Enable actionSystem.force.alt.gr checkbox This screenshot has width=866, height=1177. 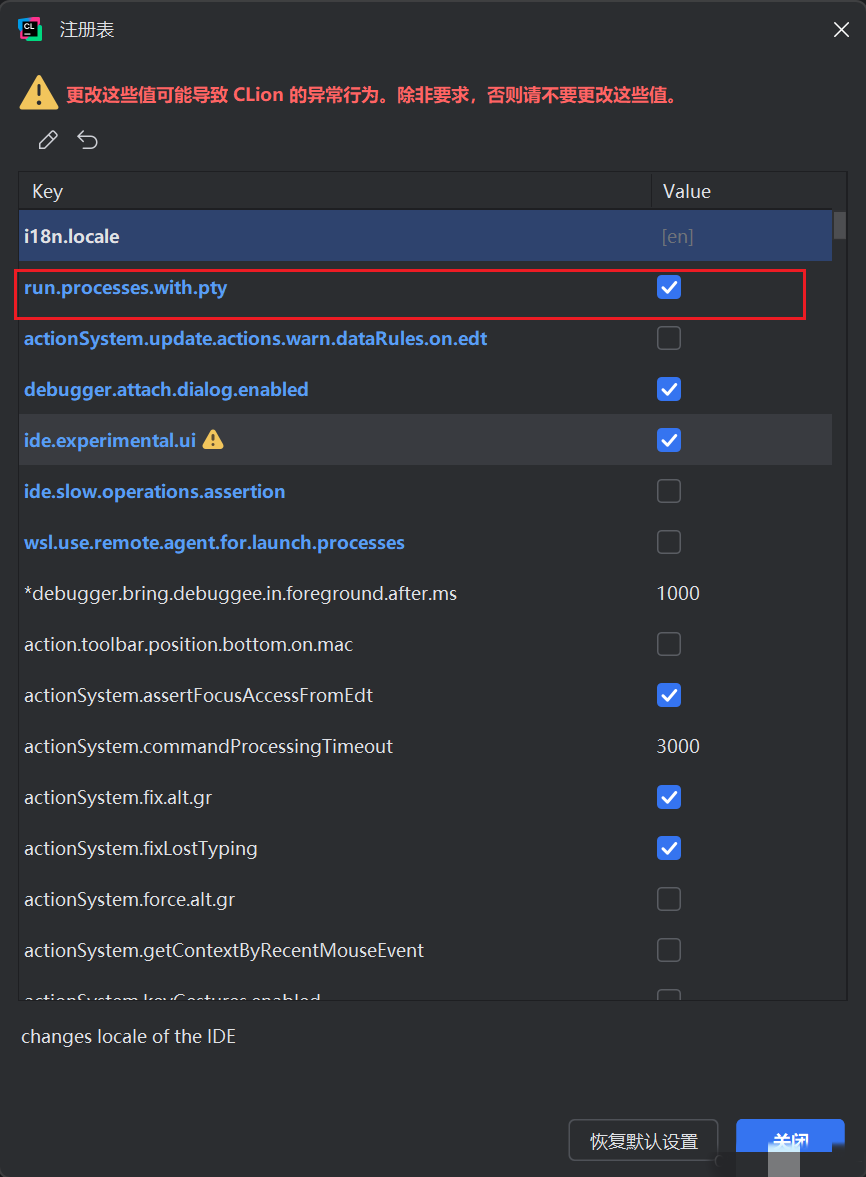point(669,899)
